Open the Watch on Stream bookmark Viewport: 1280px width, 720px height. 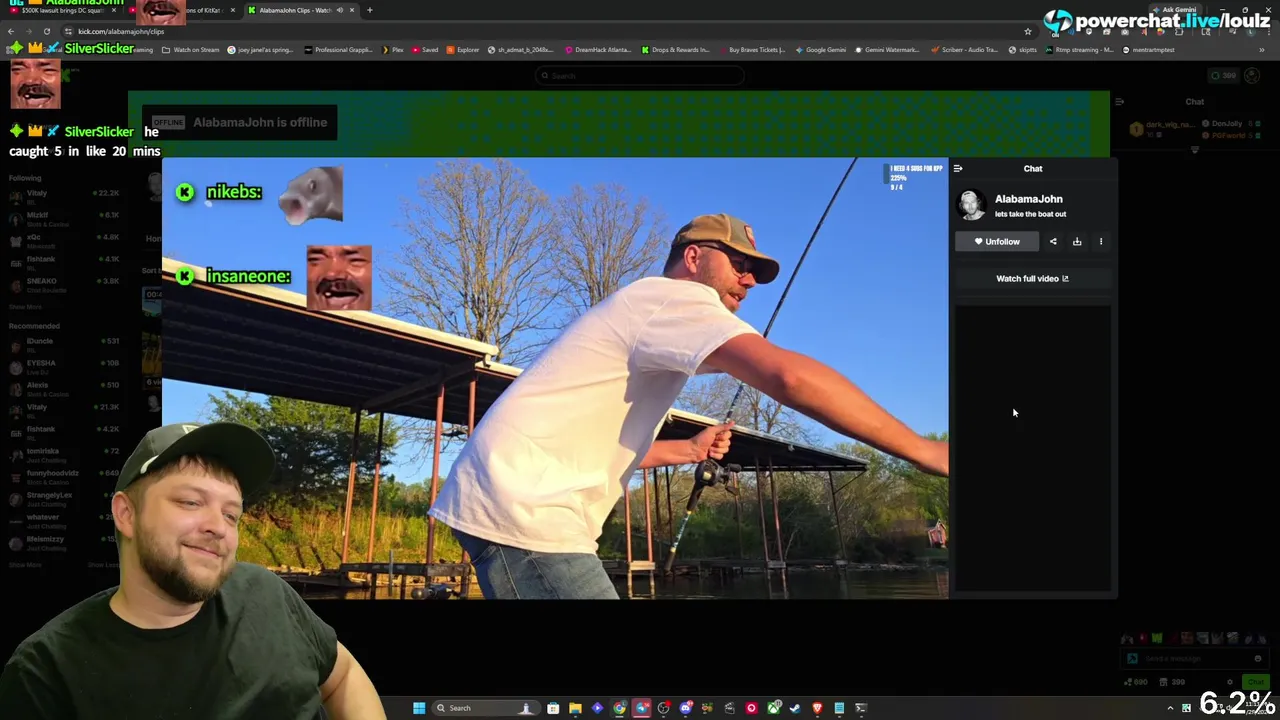[191, 50]
